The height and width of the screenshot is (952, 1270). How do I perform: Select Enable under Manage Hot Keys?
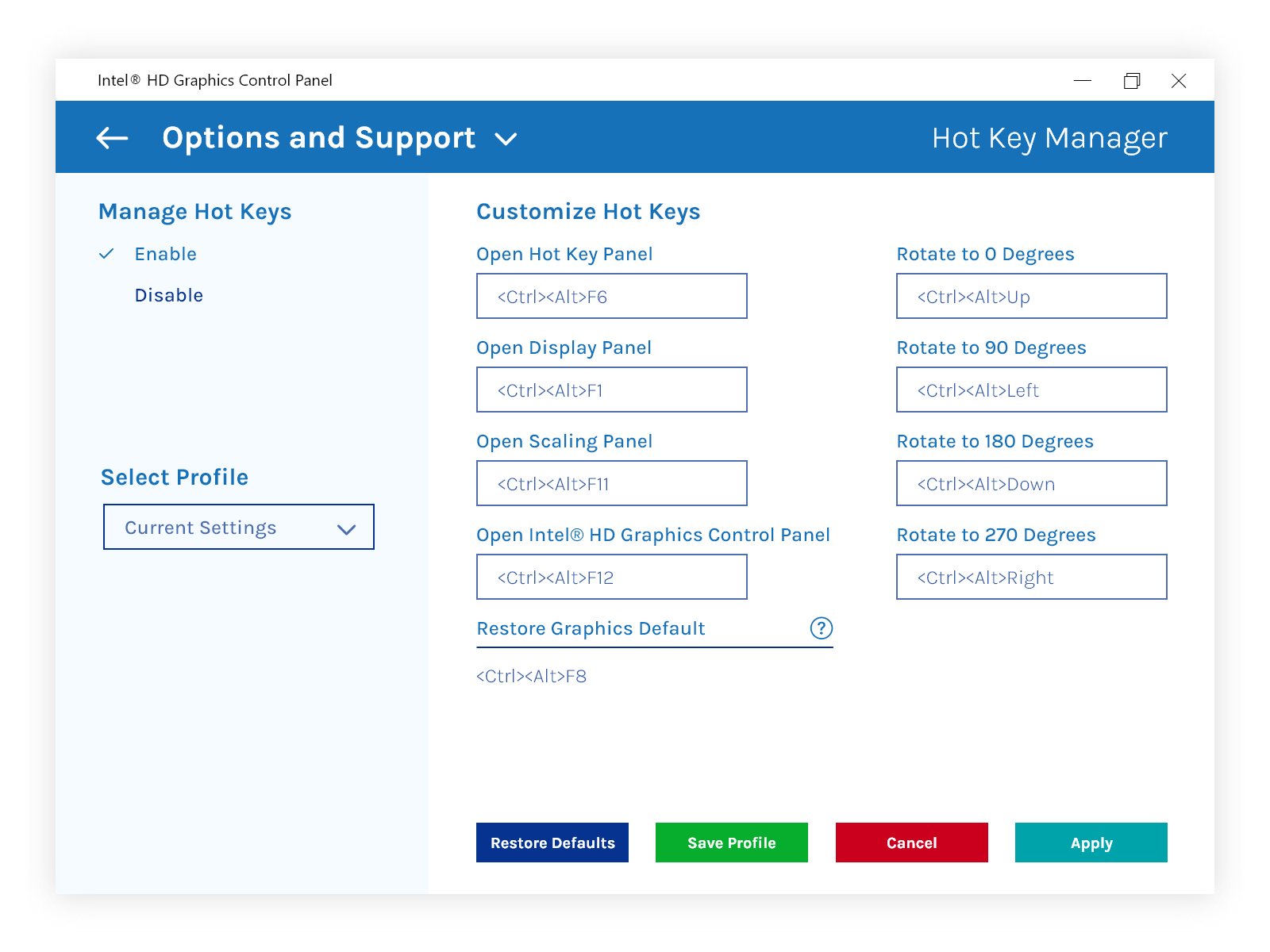(165, 254)
